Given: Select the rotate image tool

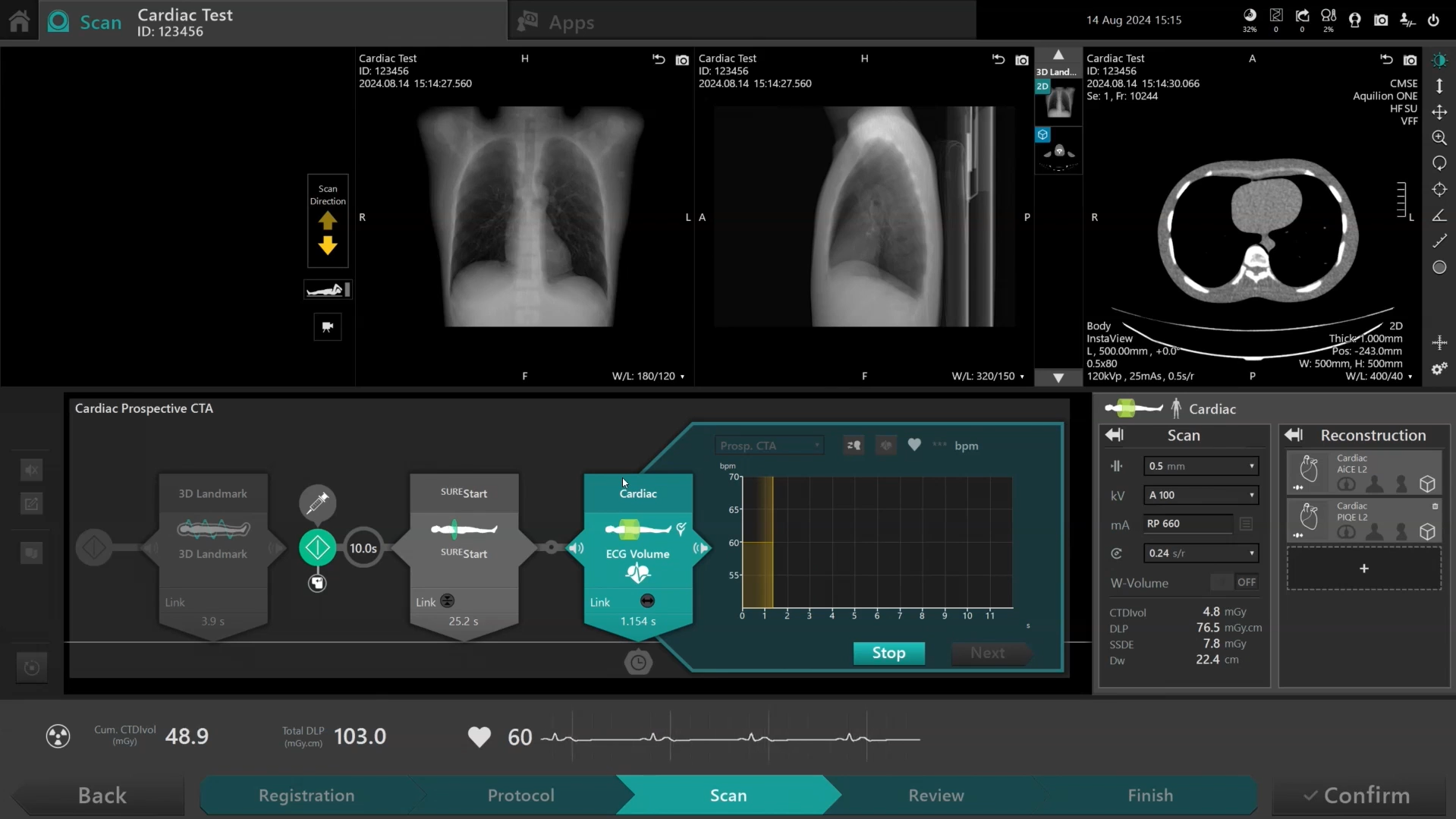Looking at the screenshot, I should click(1439, 164).
